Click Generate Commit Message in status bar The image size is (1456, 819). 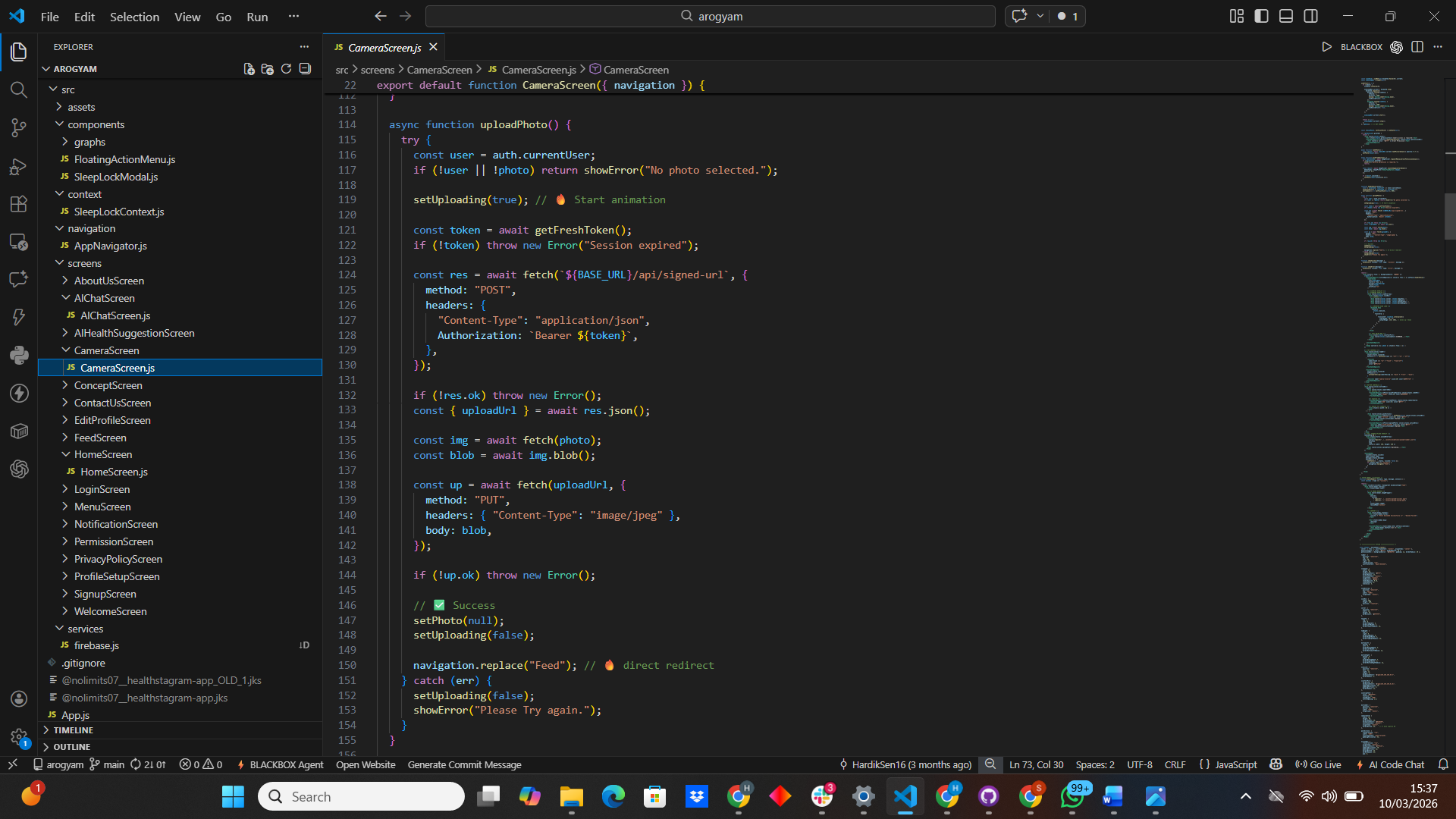point(464,764)
